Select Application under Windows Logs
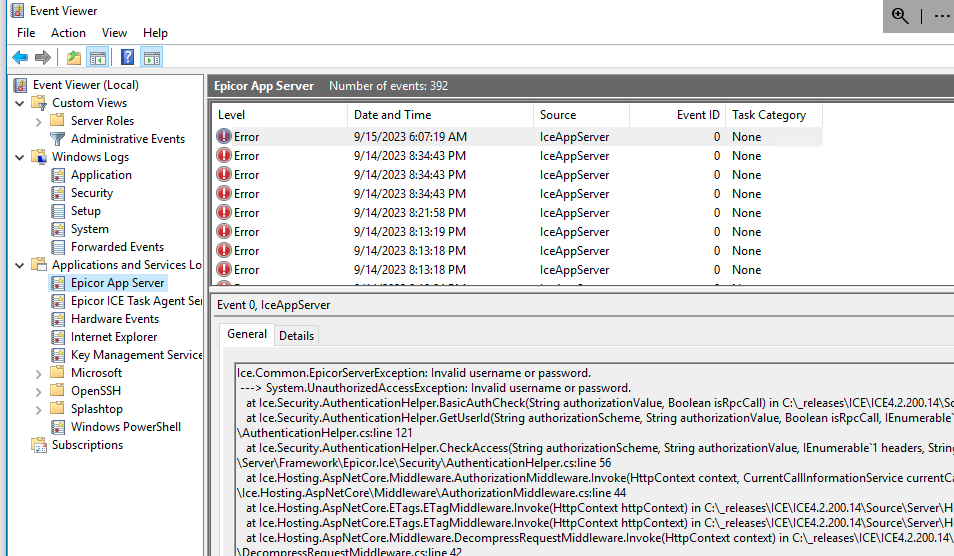Image resolution: width=954 pixels, height=556 pixels. point(101,175)
